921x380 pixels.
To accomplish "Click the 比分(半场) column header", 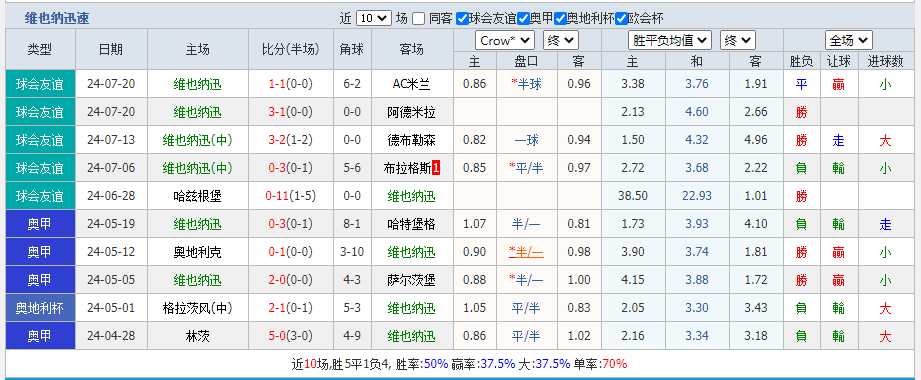I will click(x=290, y=49).
